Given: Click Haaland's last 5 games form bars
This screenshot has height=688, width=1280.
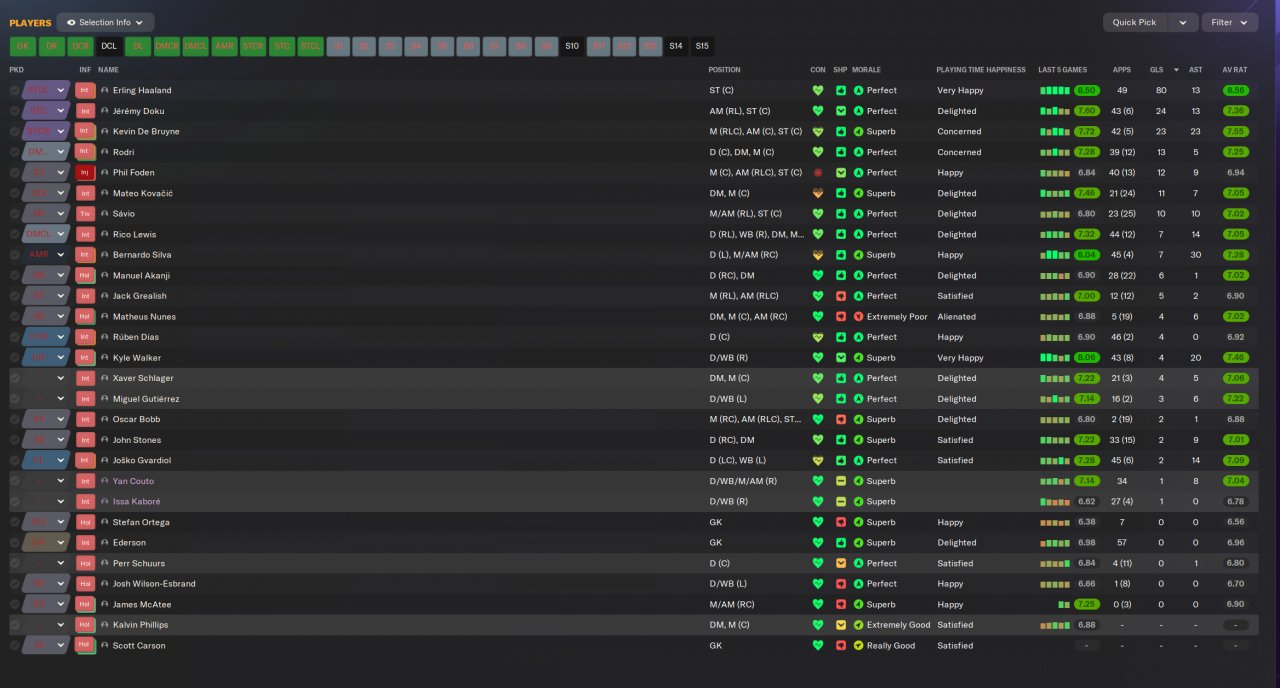Looking at the screenshot, I should (x=1055, y=90).
